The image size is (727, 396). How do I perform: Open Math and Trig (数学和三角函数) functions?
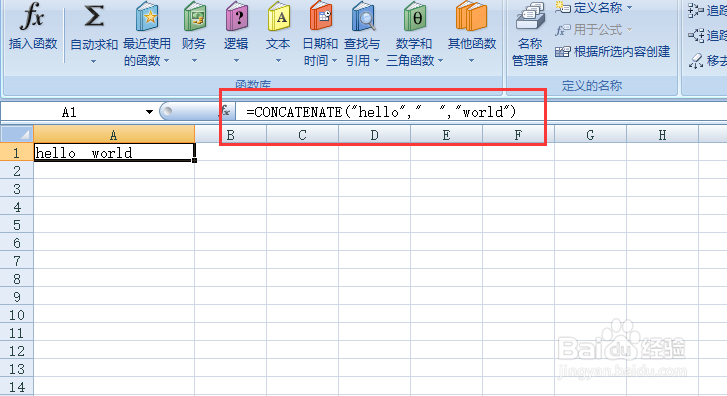[x=414, y=33]
